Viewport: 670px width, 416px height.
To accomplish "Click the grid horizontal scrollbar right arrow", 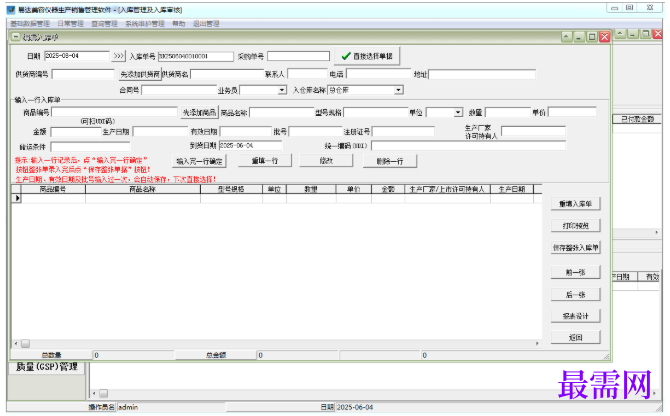I will [537, 343].
